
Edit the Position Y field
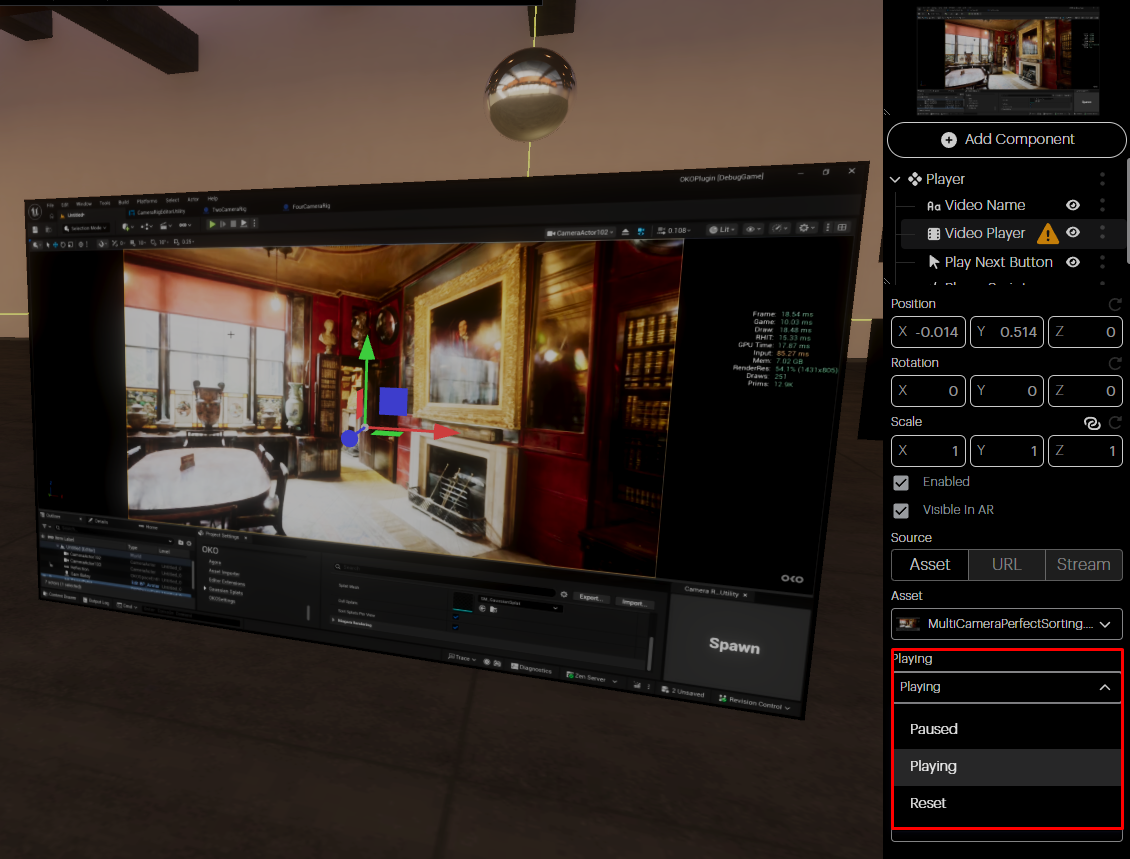(1007, 332)
